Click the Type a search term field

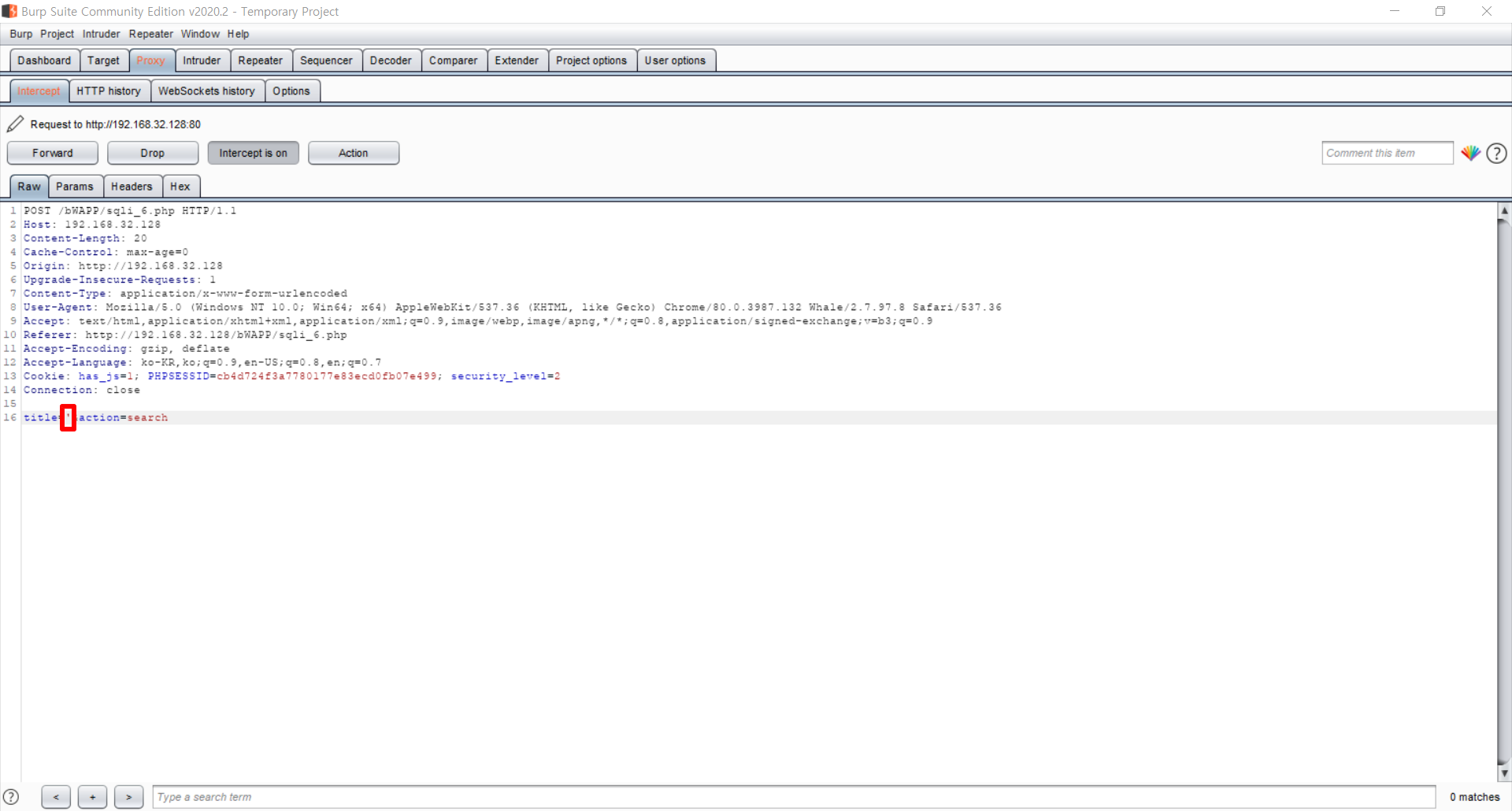pyautogui.click(x=794, y=797)
